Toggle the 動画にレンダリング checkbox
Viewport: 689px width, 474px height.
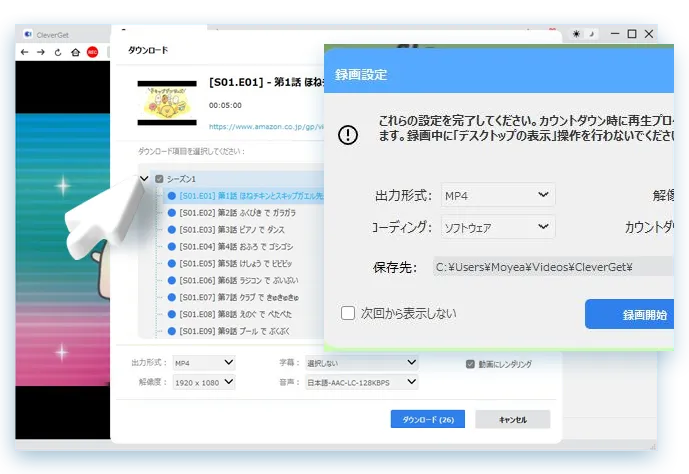tap(470, 364)
